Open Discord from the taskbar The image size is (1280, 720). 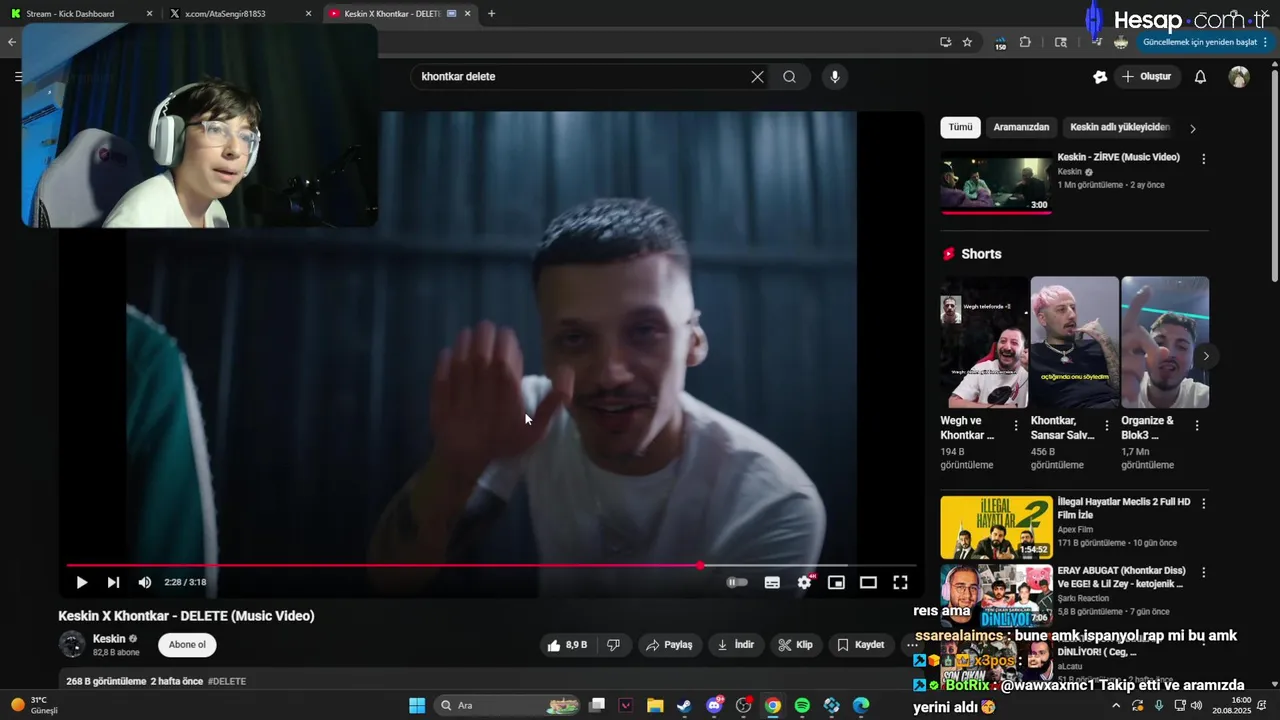714,705
